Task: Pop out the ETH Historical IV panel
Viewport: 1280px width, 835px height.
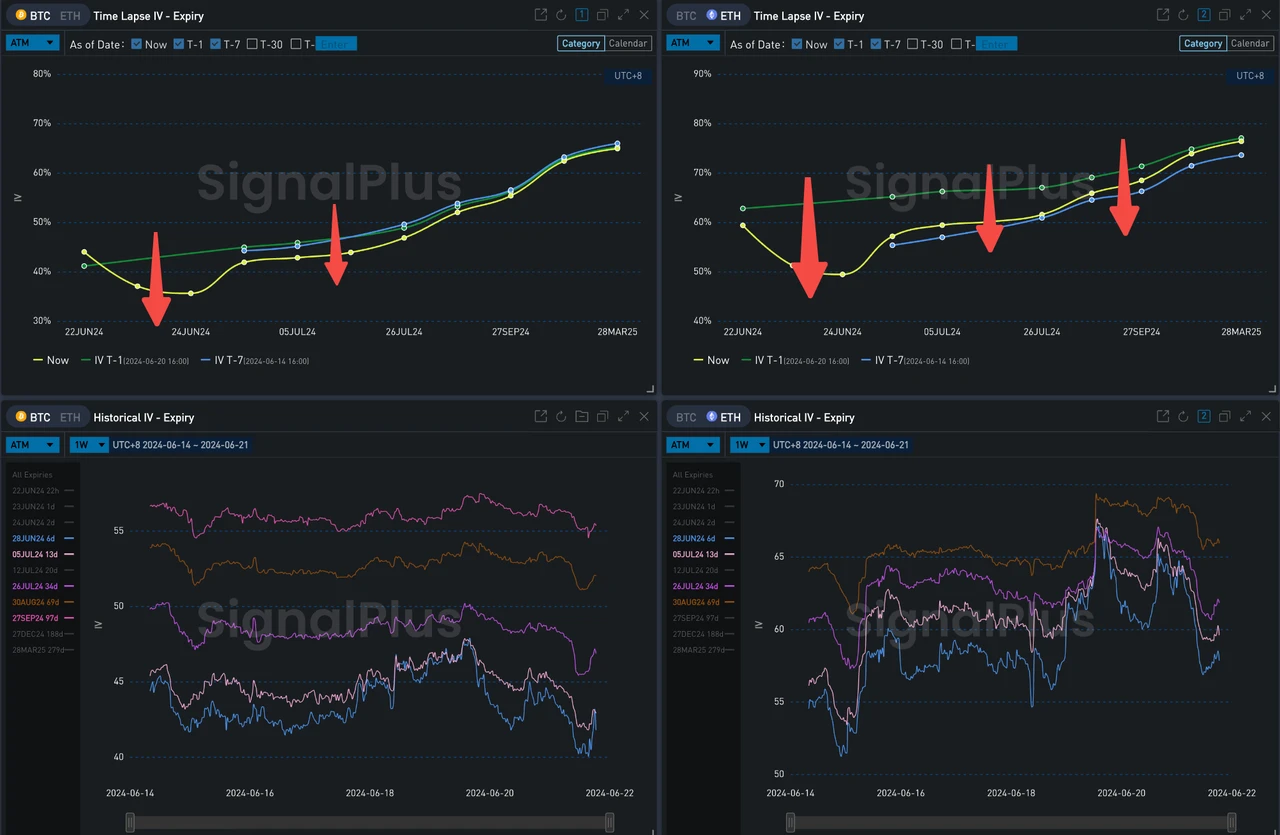Action: click(x=1163, y=417)
